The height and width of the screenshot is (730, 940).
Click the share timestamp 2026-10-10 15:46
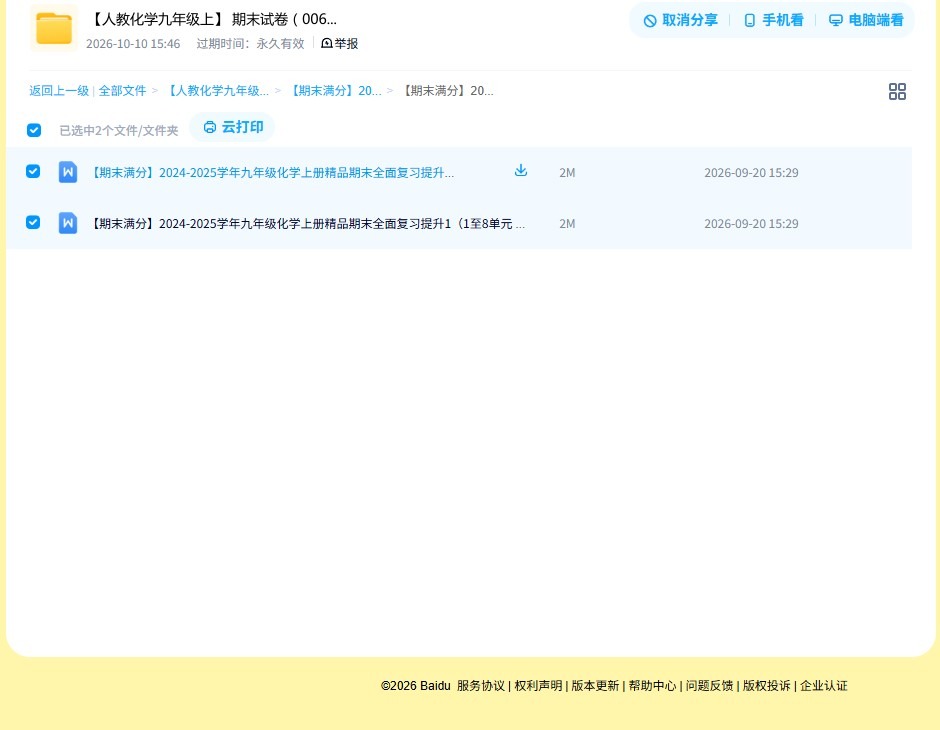(133, 44)
